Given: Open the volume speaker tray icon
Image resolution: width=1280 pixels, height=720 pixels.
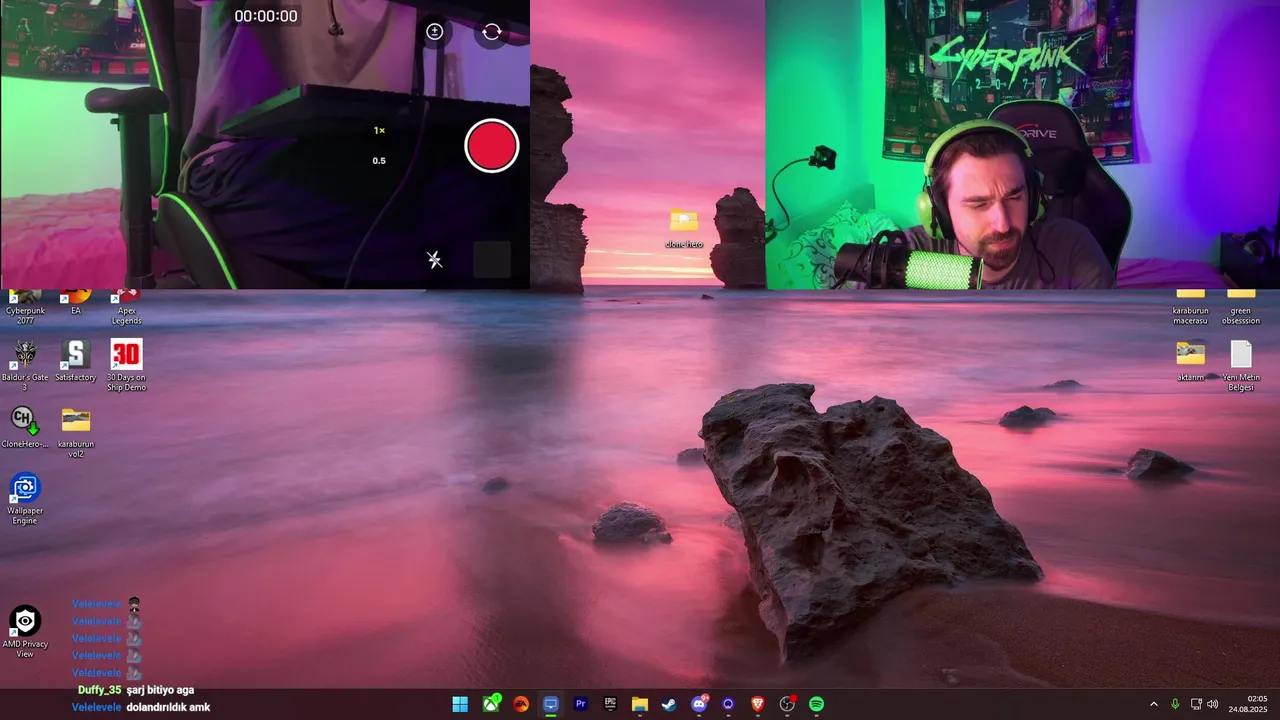Looking at the screenshot, I should click(1212, 704).
